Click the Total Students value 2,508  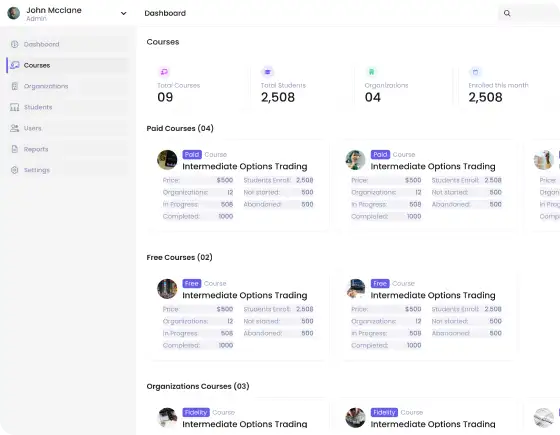coord(278,97)
